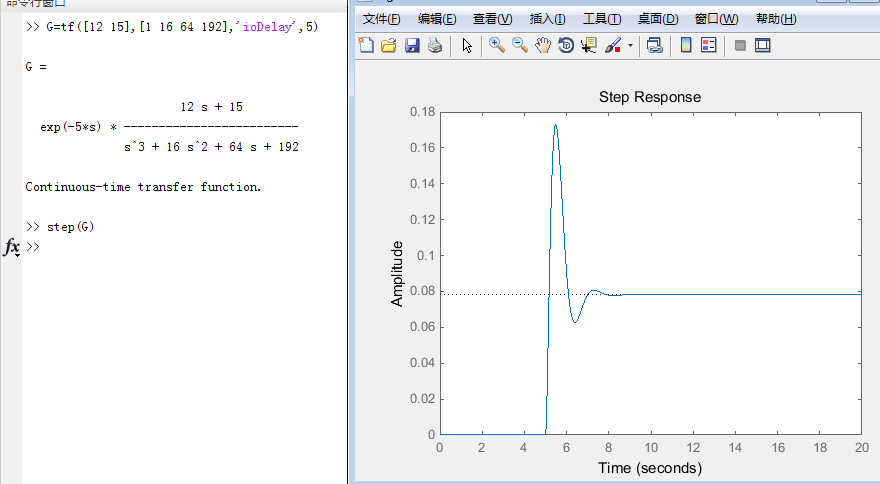Open a file with the folder icon
This screenshot has height=484, width=880.
coord(388,45)
